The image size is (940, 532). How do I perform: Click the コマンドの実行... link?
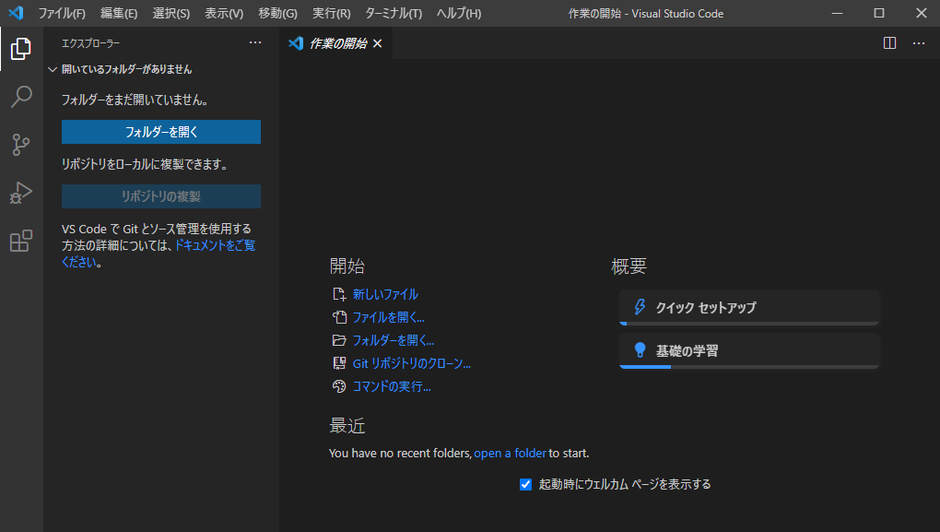pos(391,386)
